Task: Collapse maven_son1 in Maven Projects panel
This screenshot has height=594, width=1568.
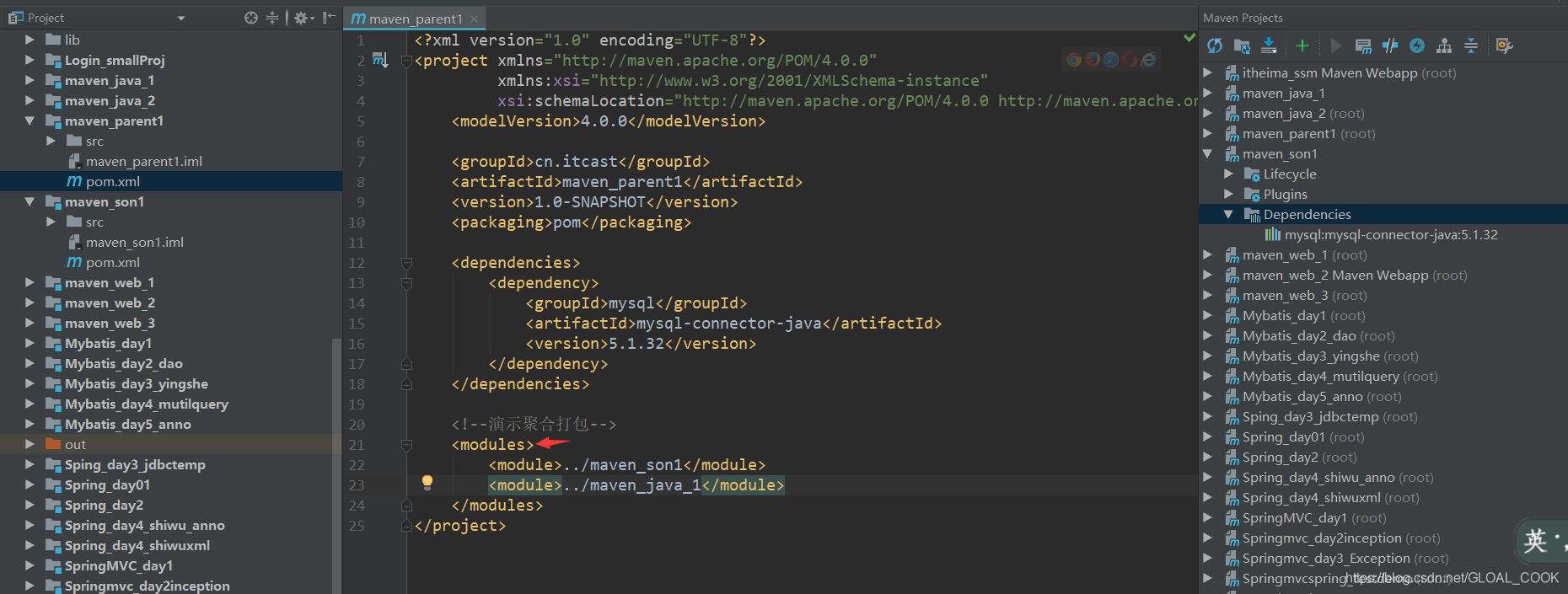Action: tap(1207, 153)
